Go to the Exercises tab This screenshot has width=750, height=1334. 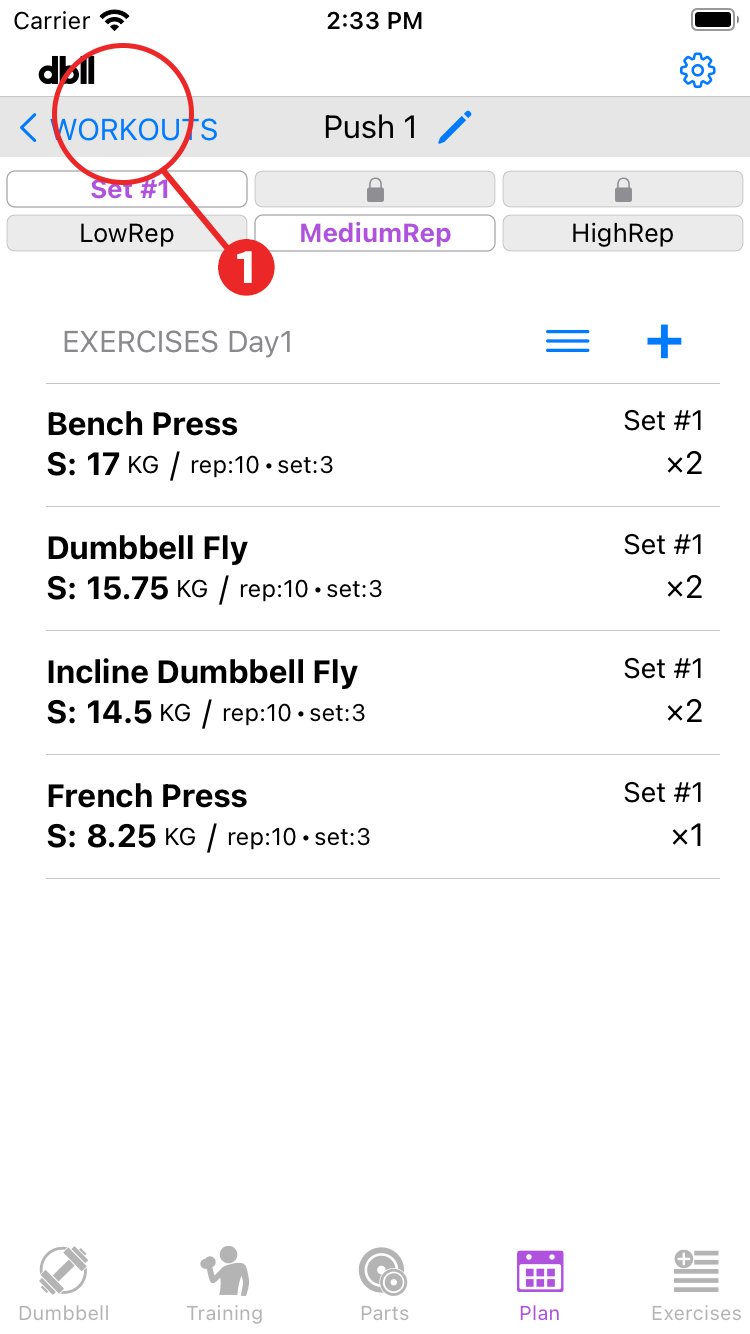point(696,1283)
